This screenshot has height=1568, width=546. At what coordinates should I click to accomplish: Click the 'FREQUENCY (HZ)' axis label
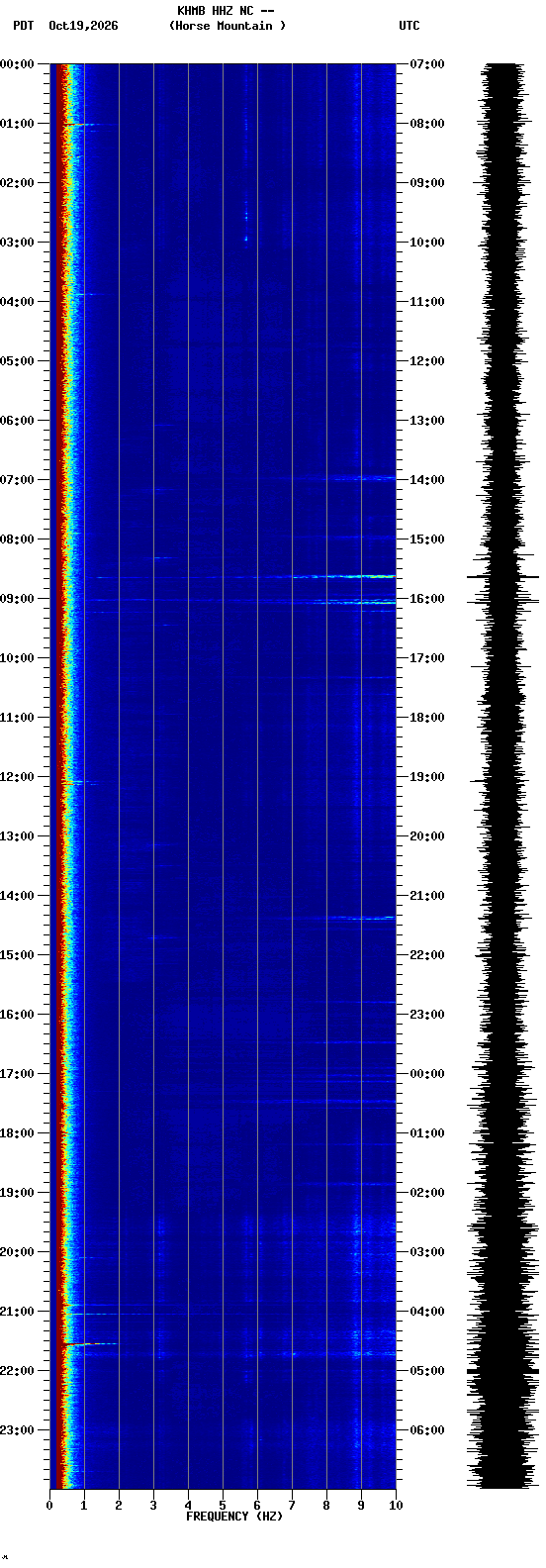234,1517
